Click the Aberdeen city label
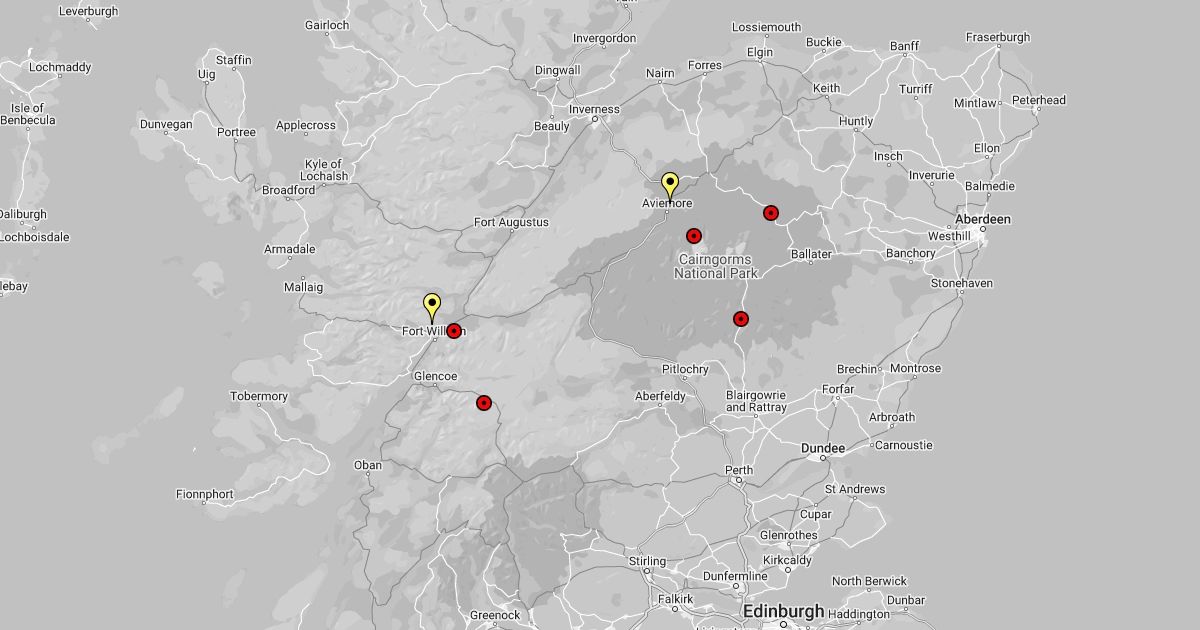This screenshot has width=1200, height=630. pyautogui.click(x=982, y=219)
